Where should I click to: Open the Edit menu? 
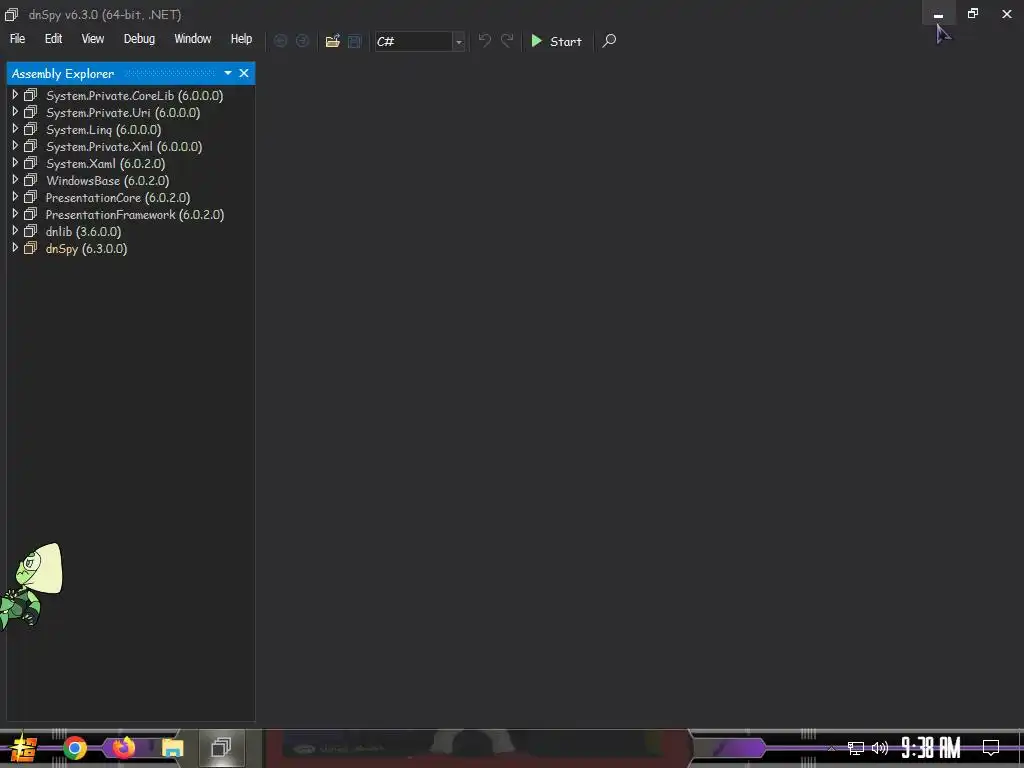point(54,39)
